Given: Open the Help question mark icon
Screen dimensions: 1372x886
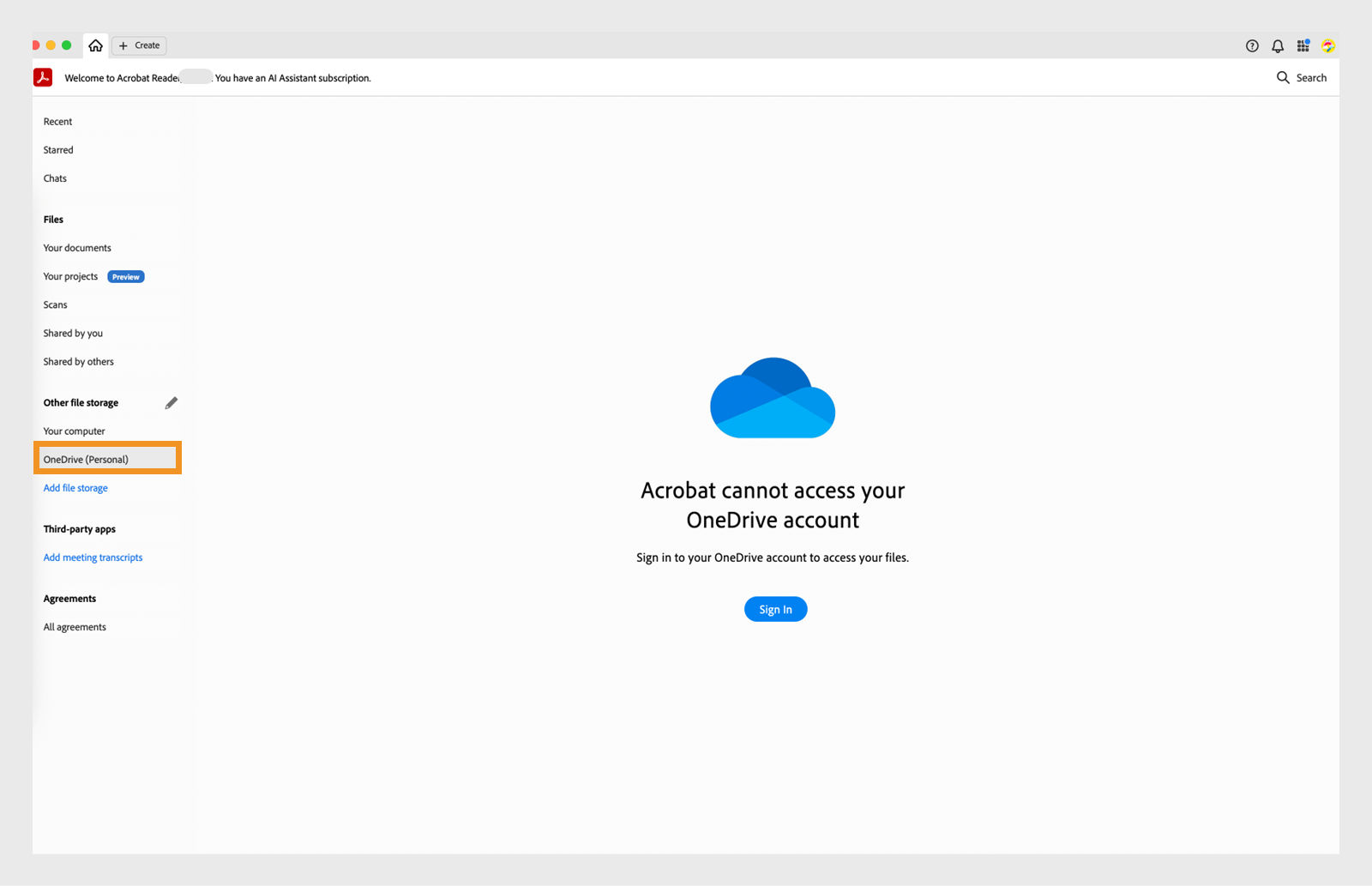Looking at the screenshot, I should 1252,45.
